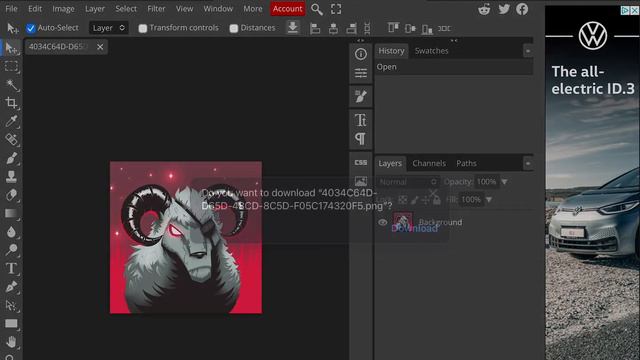The image size is (640, 360).
Task: Click the download arrow icon in options bar
Action: click(x=293, y=28)
